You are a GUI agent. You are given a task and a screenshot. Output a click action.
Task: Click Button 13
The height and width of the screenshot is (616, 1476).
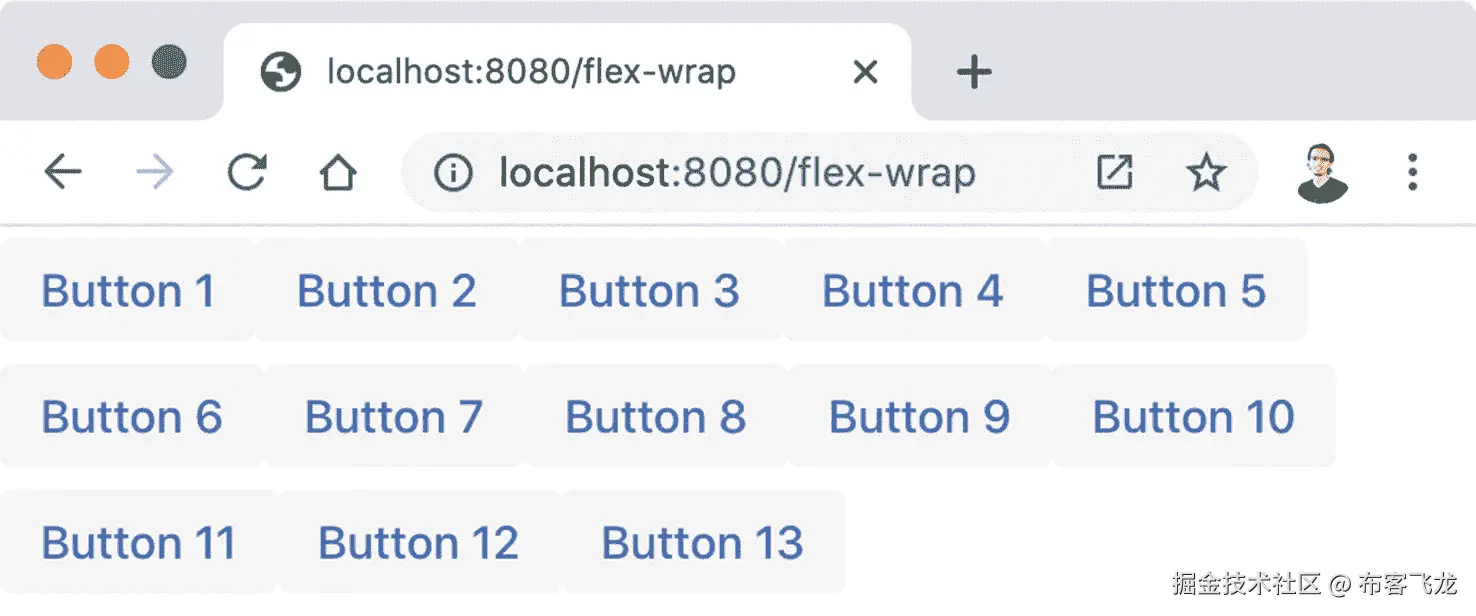[702, 542]
